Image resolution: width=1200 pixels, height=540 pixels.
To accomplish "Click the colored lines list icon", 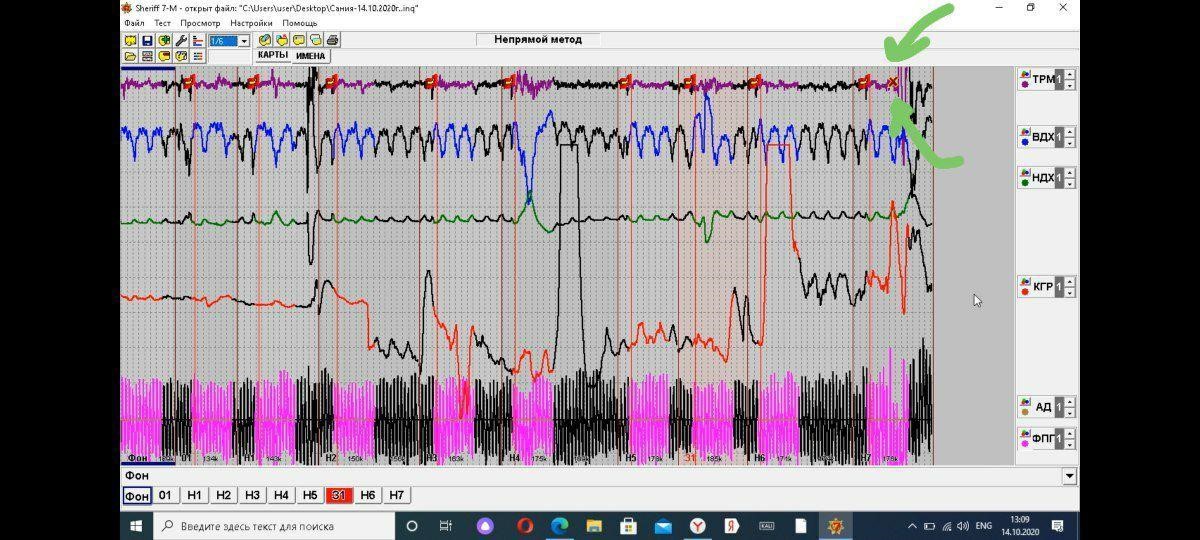I will tap(198, 56).
